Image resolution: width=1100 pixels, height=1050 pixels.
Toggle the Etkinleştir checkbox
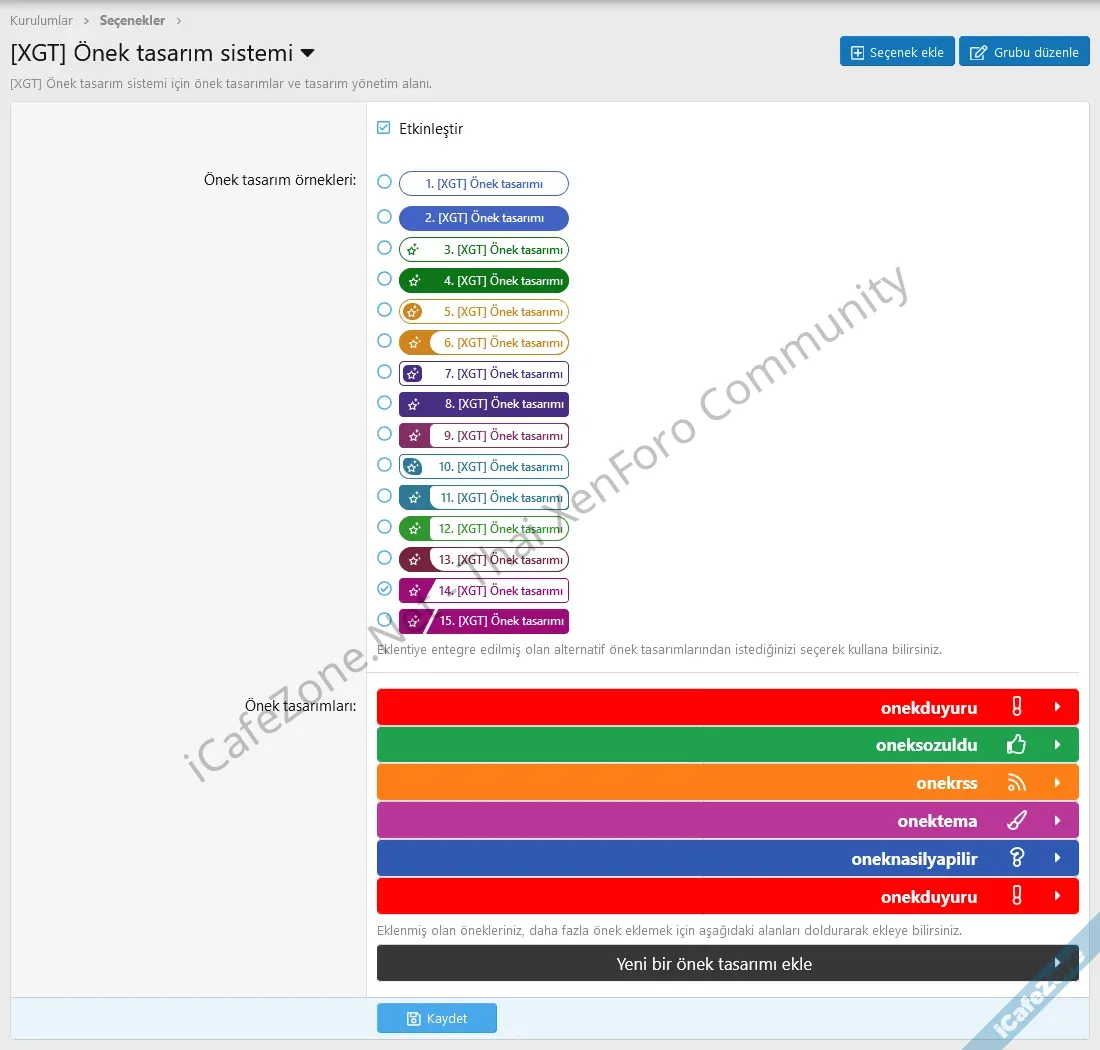tap(384, 128)
